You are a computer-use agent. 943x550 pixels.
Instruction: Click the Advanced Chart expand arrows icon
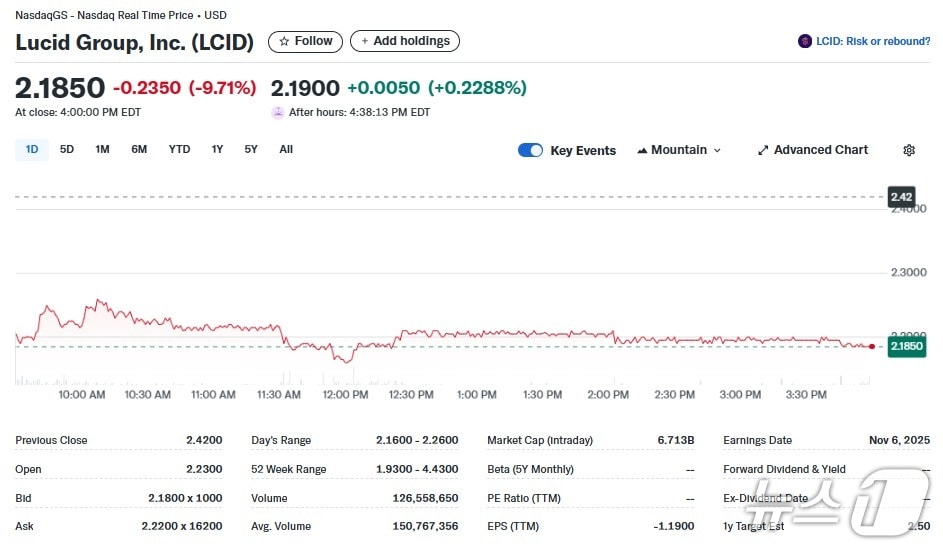click(763, 150)
